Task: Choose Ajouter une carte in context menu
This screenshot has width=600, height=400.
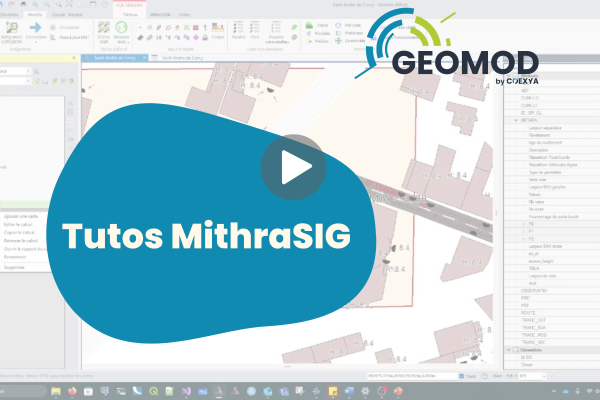Action: point(21,216)
